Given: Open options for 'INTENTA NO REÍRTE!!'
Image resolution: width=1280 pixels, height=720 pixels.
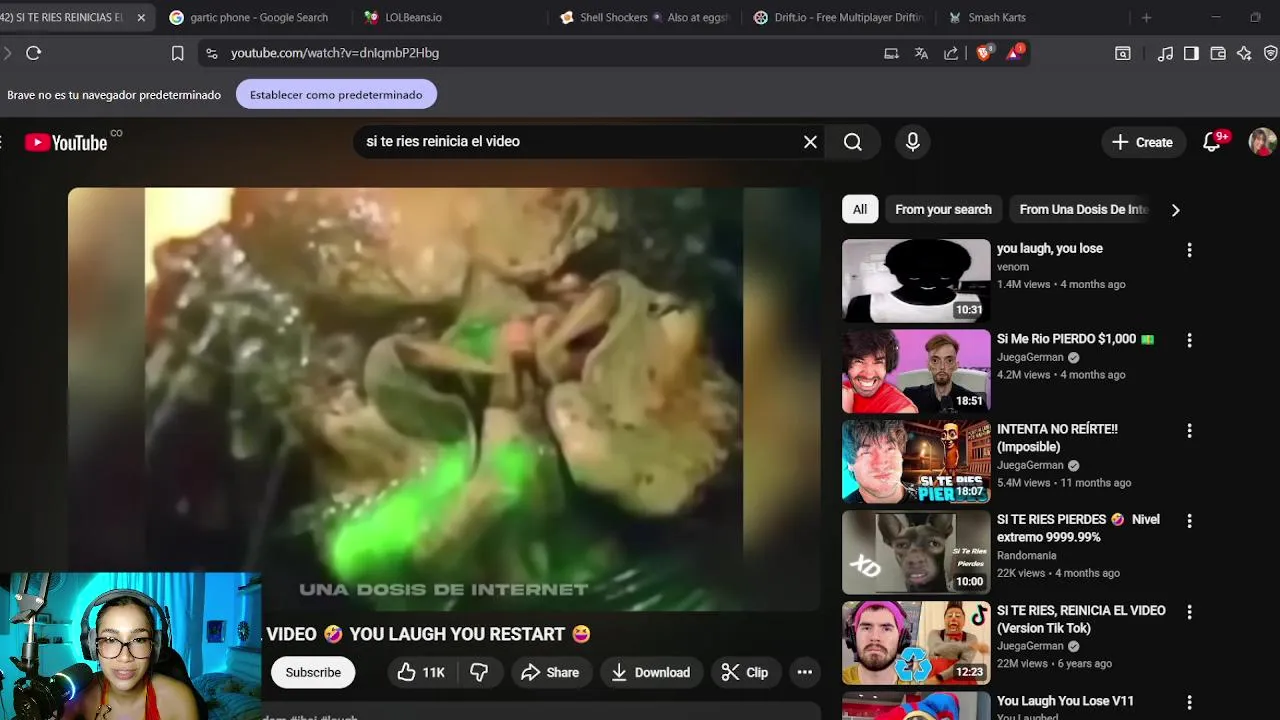Looking at the screenshot, I should tap(1189, 431).
